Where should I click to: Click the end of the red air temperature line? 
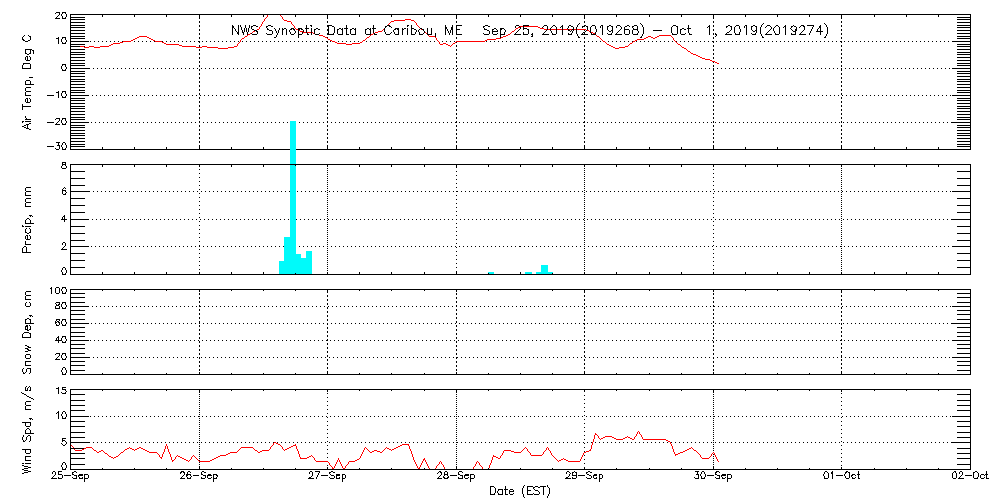click(x=717, y=63)
